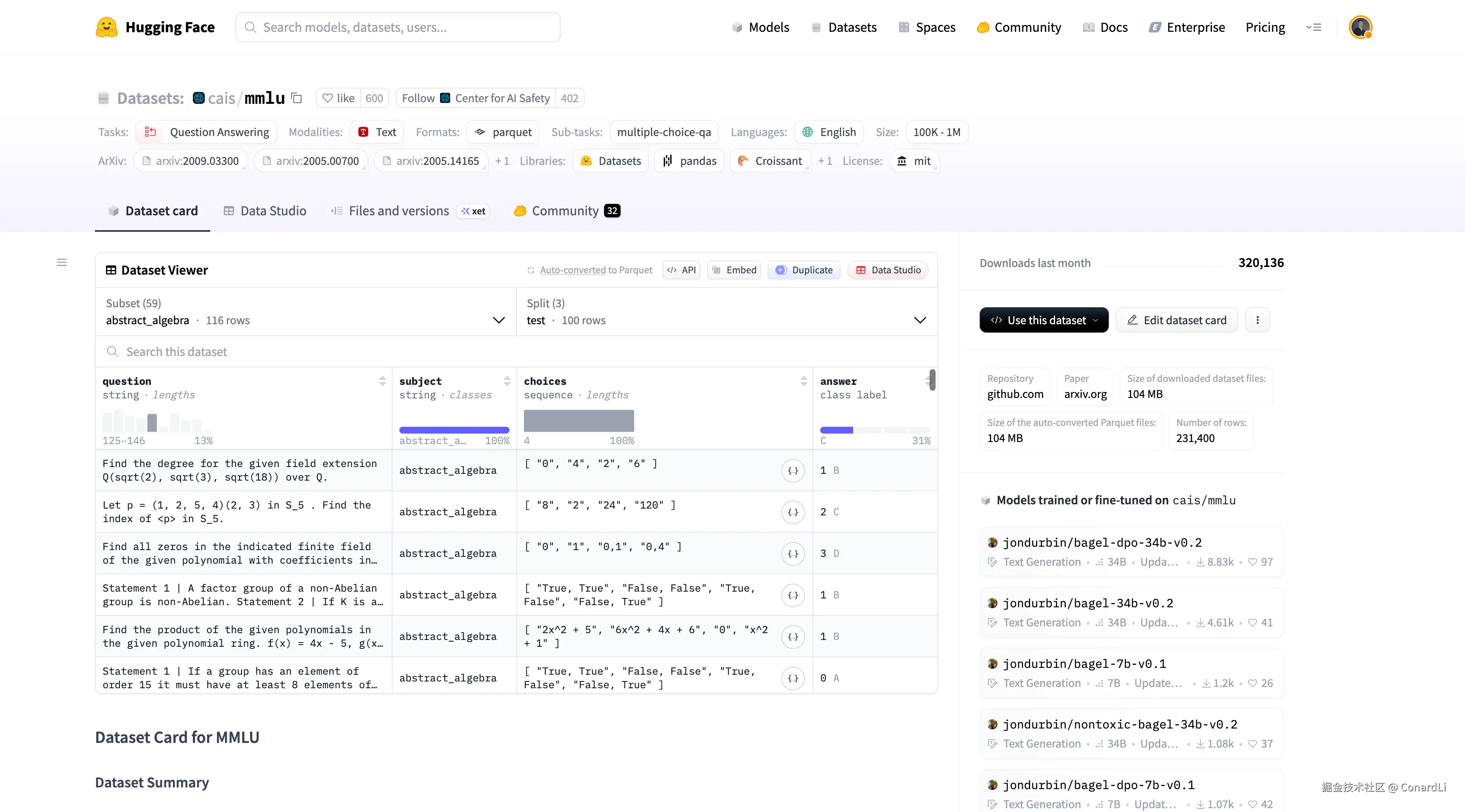This screenshot has width=1465, height=812.
Task: Open the Use this dataset dropdown
Action: click(x=1044, y=320)
